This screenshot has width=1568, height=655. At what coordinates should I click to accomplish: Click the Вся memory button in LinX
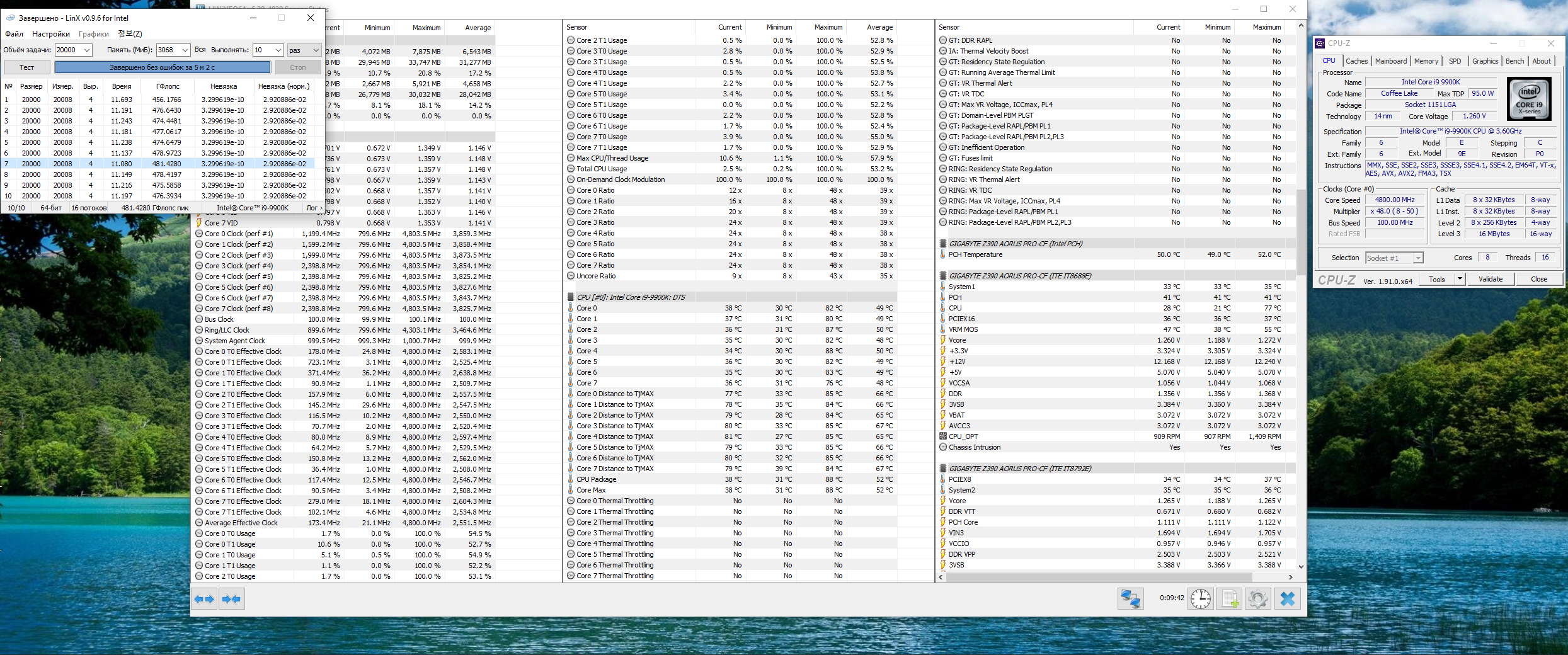(200, 50)
